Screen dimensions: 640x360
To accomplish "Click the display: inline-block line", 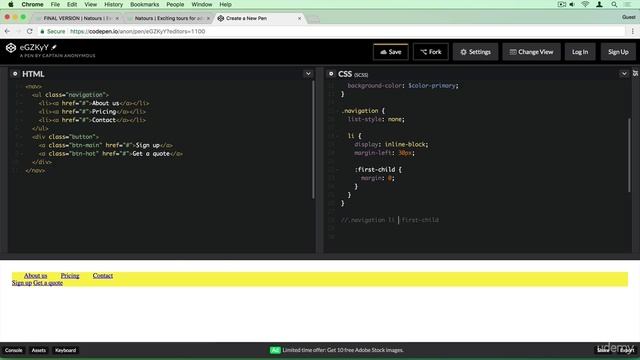I will tap(391, 144).
